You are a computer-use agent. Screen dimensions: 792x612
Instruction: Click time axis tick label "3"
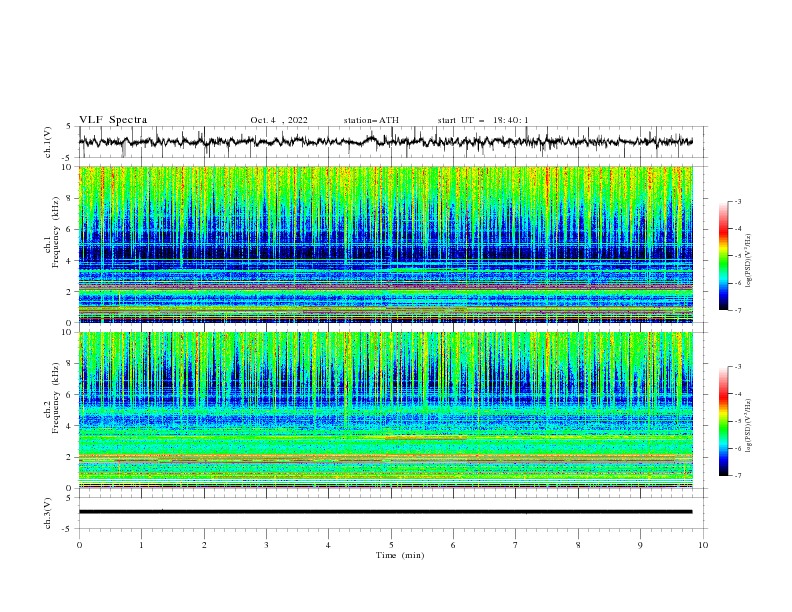267,545
